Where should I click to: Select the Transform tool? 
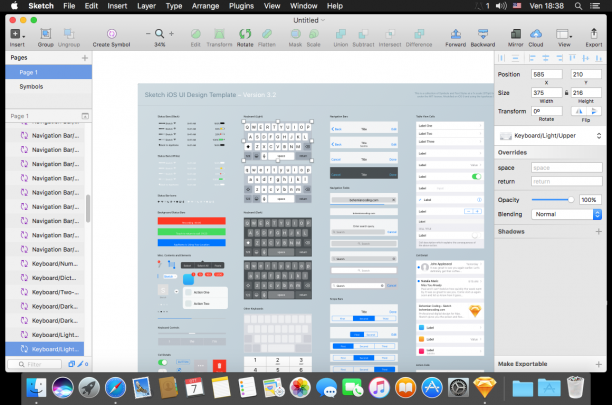click(x=219, y=34)
